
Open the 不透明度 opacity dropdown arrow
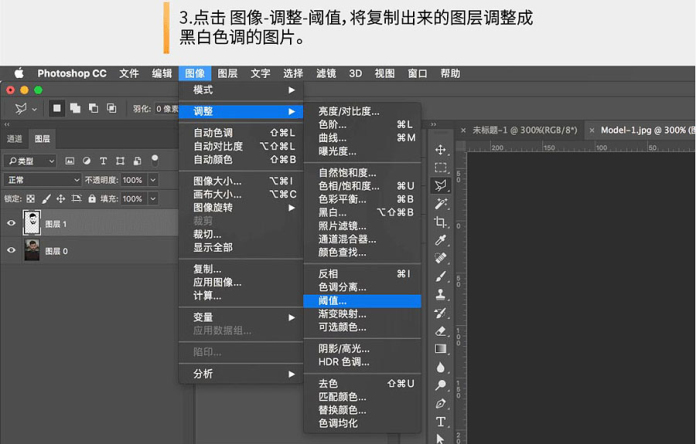(151, 180)
